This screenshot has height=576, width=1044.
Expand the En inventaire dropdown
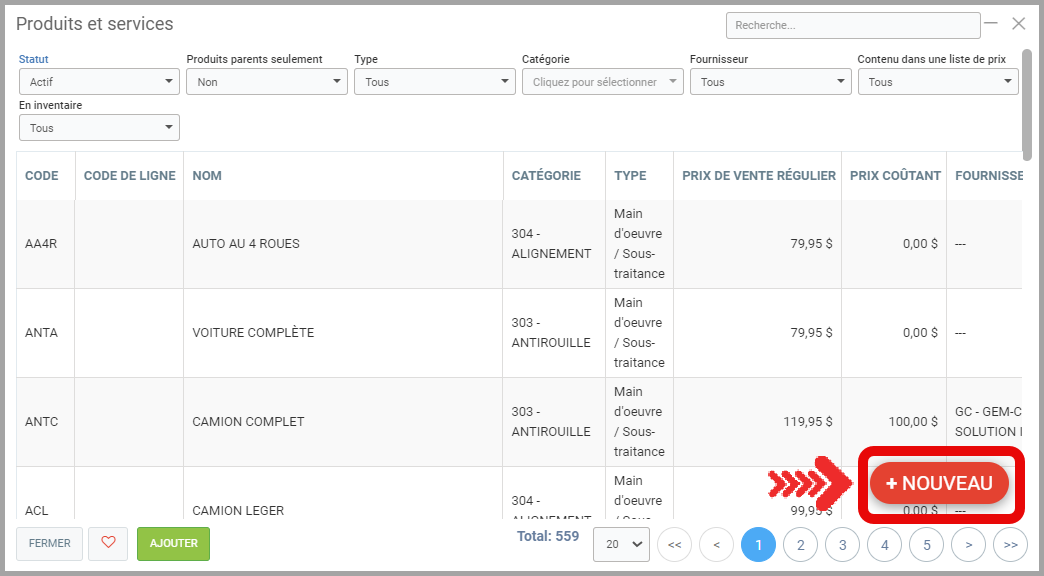(x=99, y=128)
